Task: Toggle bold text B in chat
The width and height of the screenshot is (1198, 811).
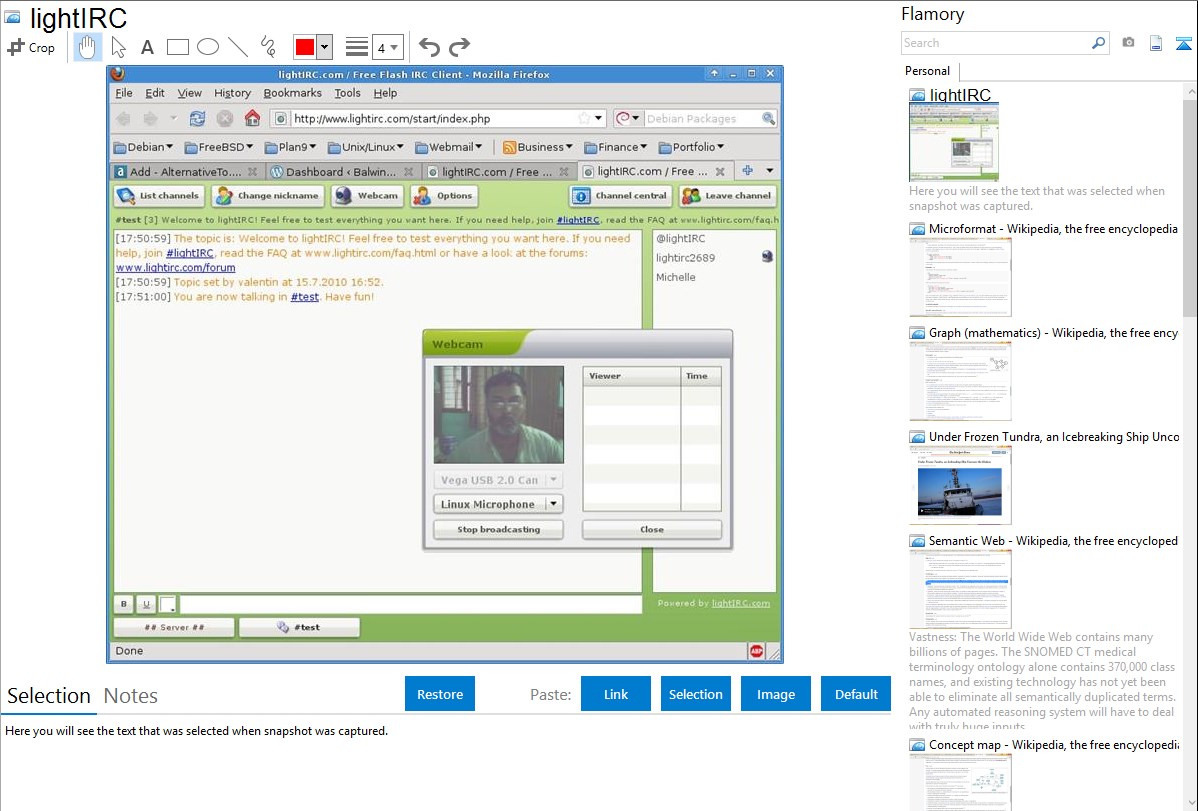Action: pyautogui.click(x=124, y=605)
